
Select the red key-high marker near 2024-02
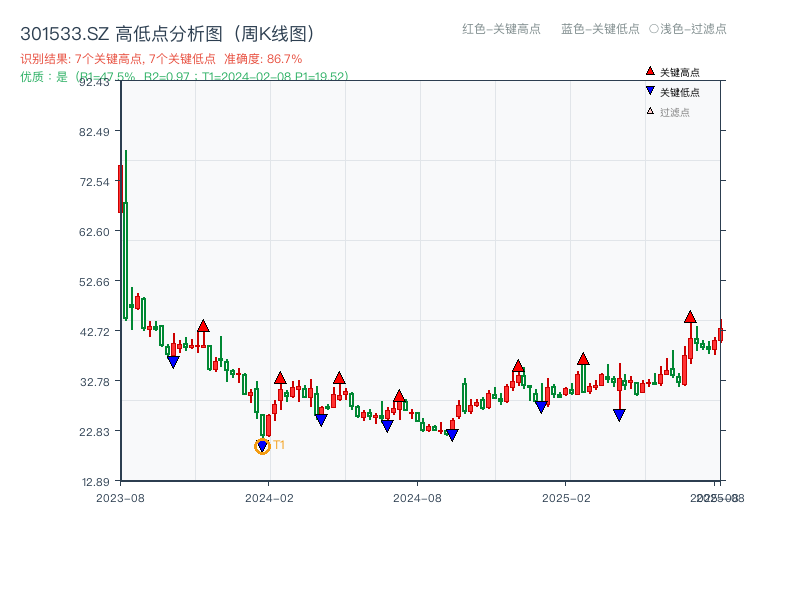[x=281, y=379]
